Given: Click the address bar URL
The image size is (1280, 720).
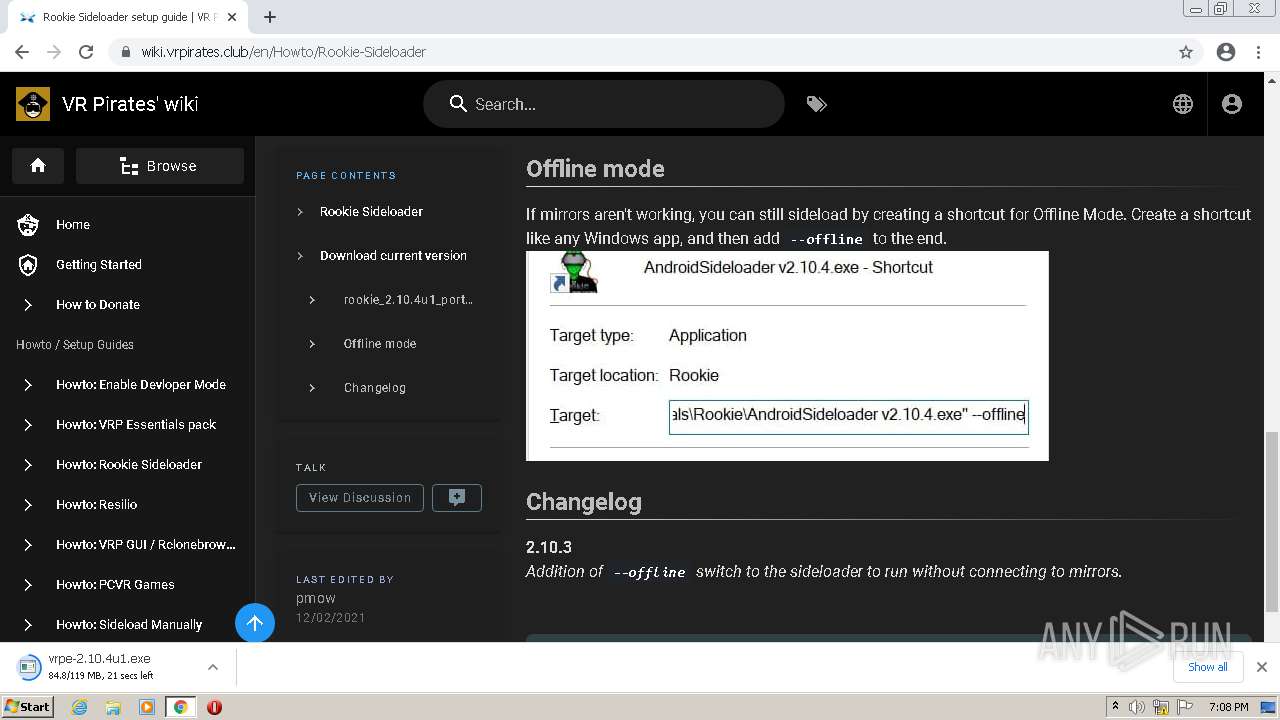Looking at the screenshot, I should coord(283,52).
